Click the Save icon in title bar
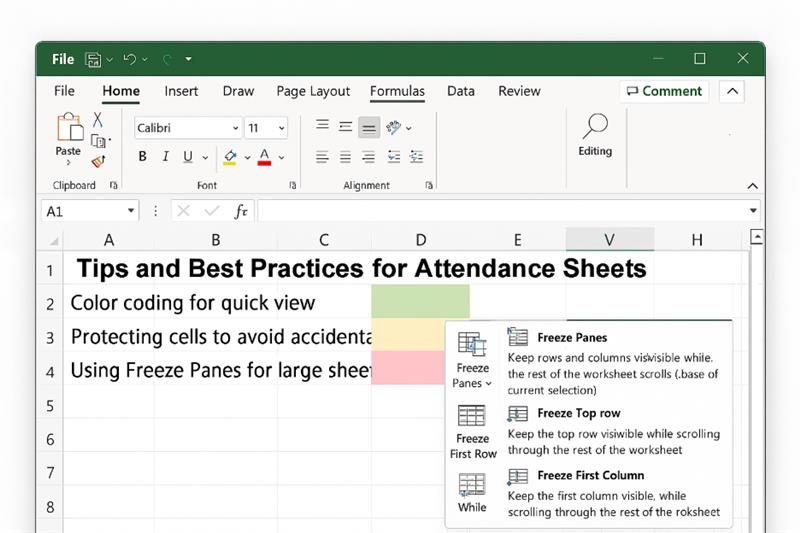This screenshot has width=800, height=533. click(x=93, y=59)
